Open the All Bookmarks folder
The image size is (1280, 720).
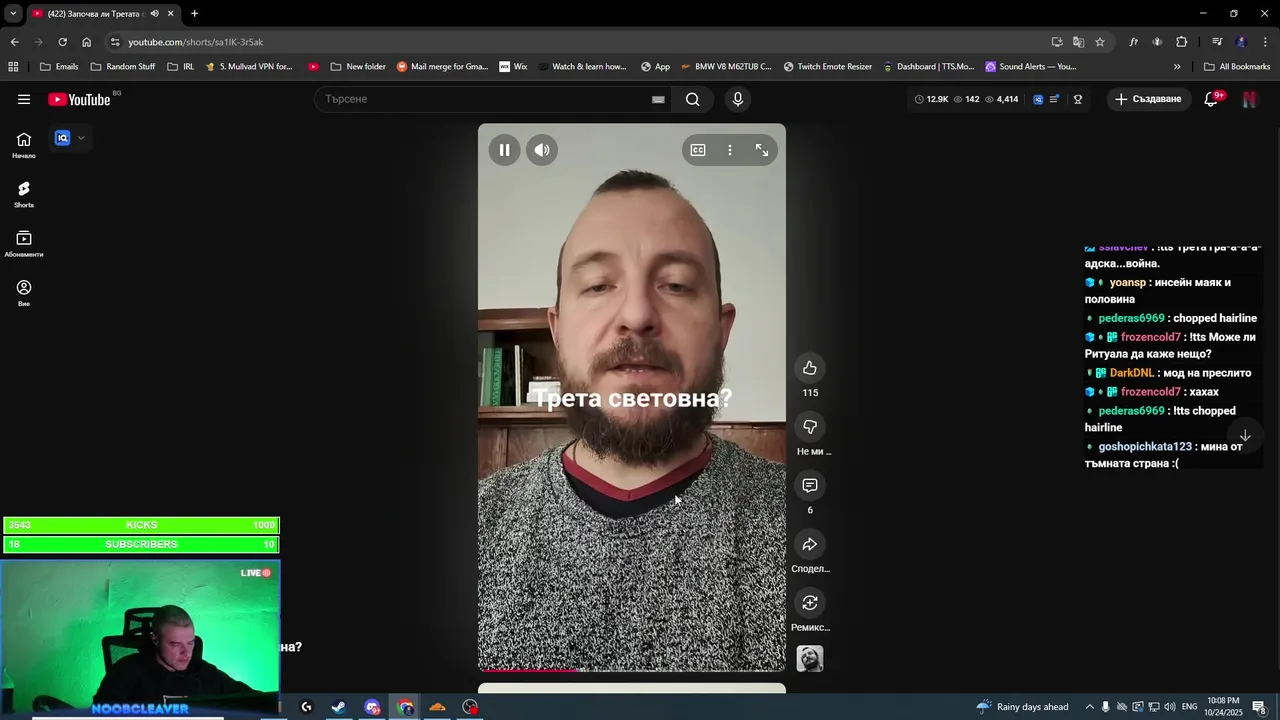(x=1237, y=67)
